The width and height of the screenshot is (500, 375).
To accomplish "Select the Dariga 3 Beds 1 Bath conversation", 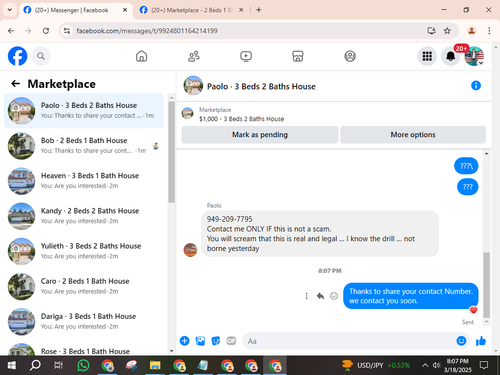I will 84,322.
